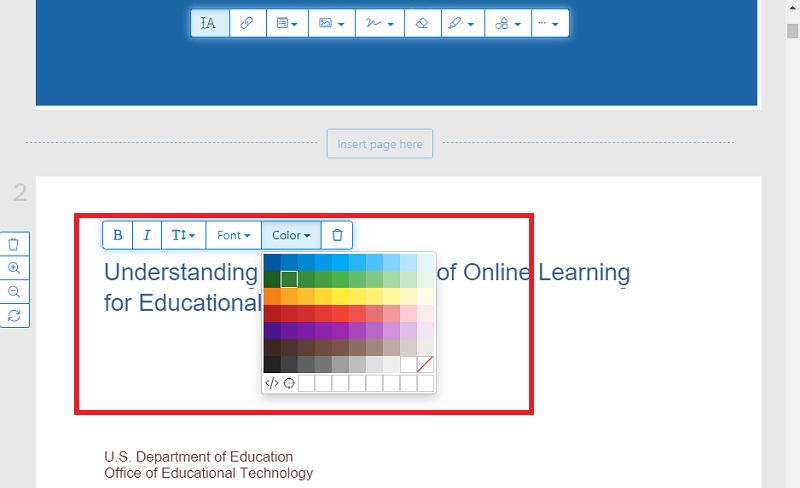Open the Forms tool dropdown
Viewport: 800px width, 488px height.
pos(287,23)
